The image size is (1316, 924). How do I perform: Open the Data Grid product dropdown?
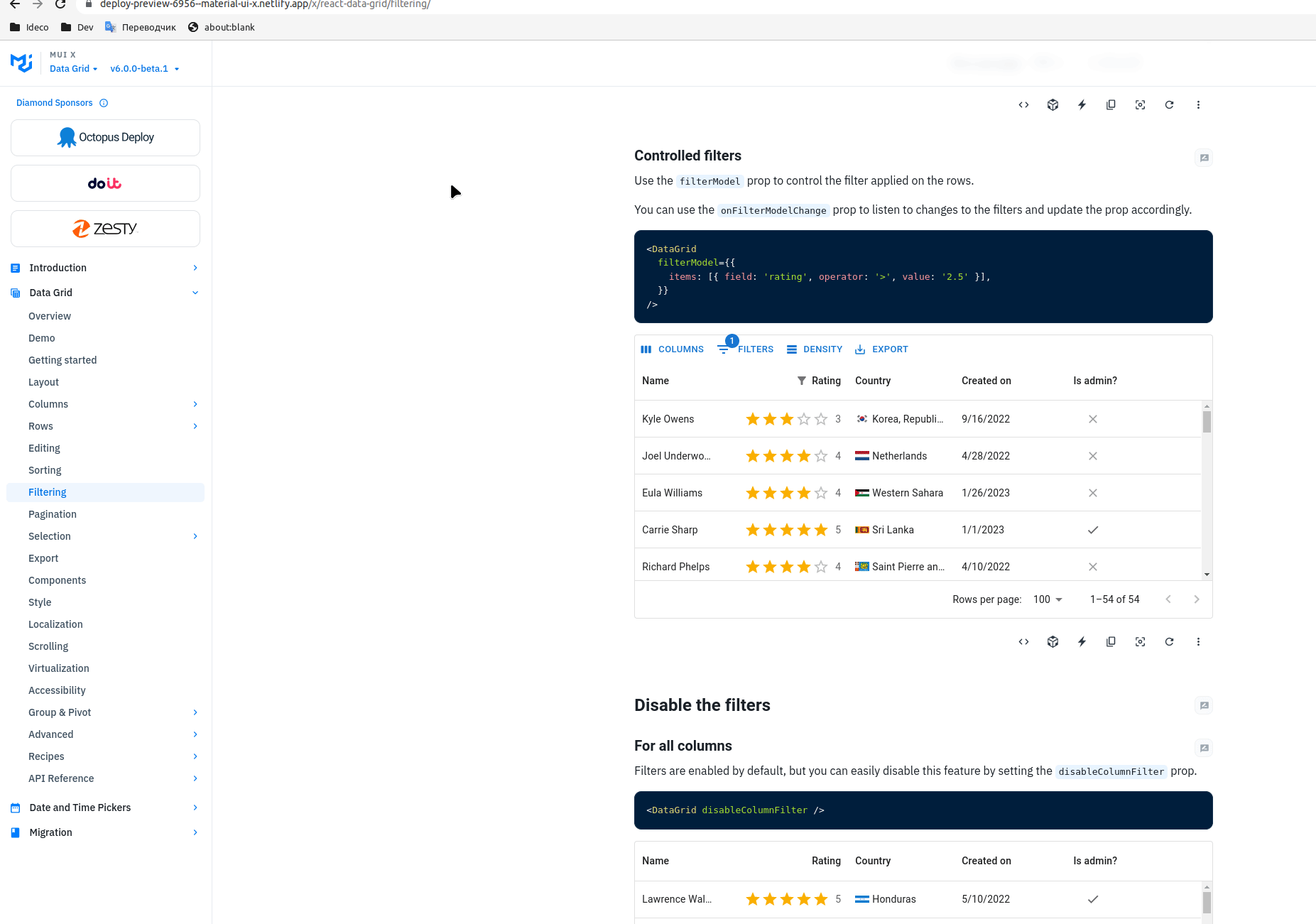coord(74,69)
